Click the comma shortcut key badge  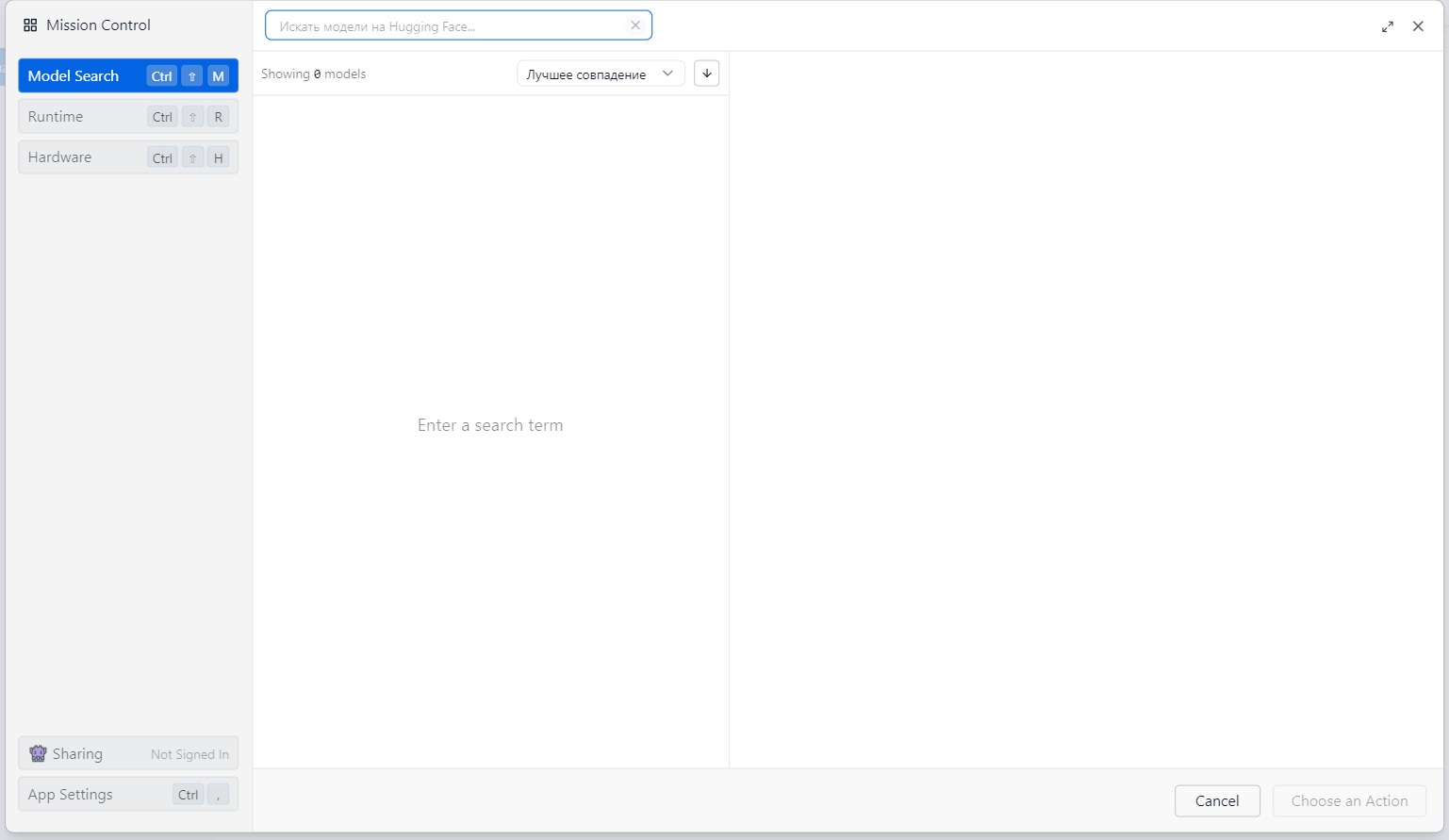218,794
